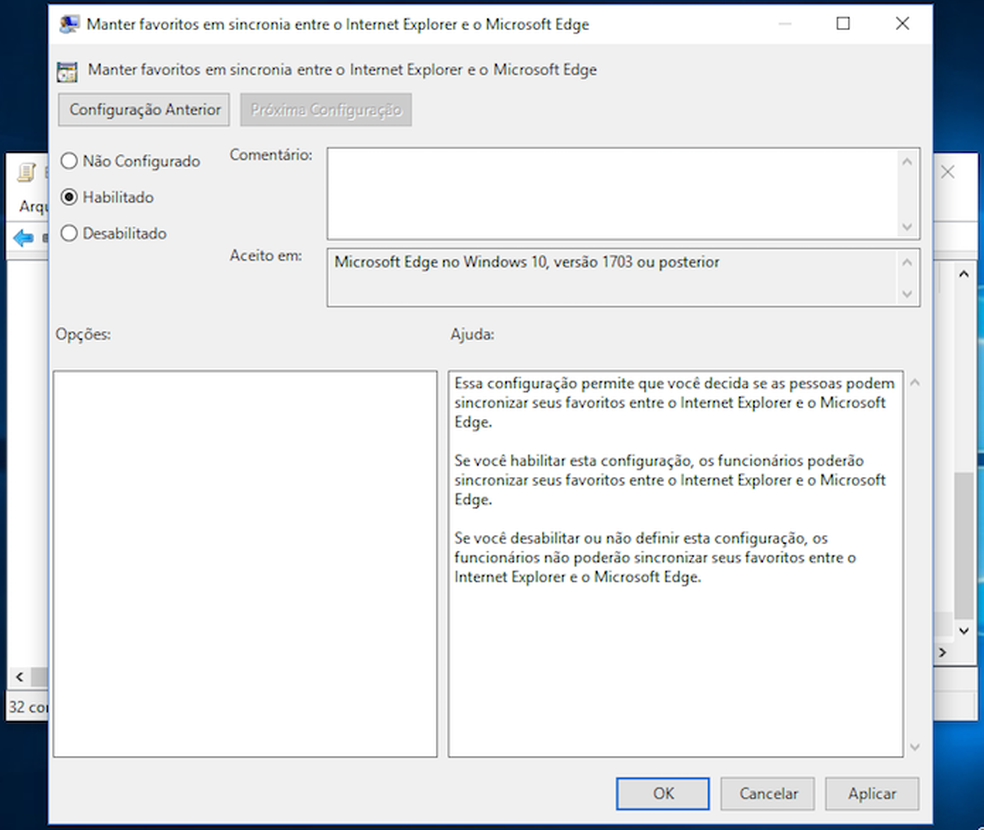Click the Próxima Configuração button
984x830 pixels.
pos(326,110)
